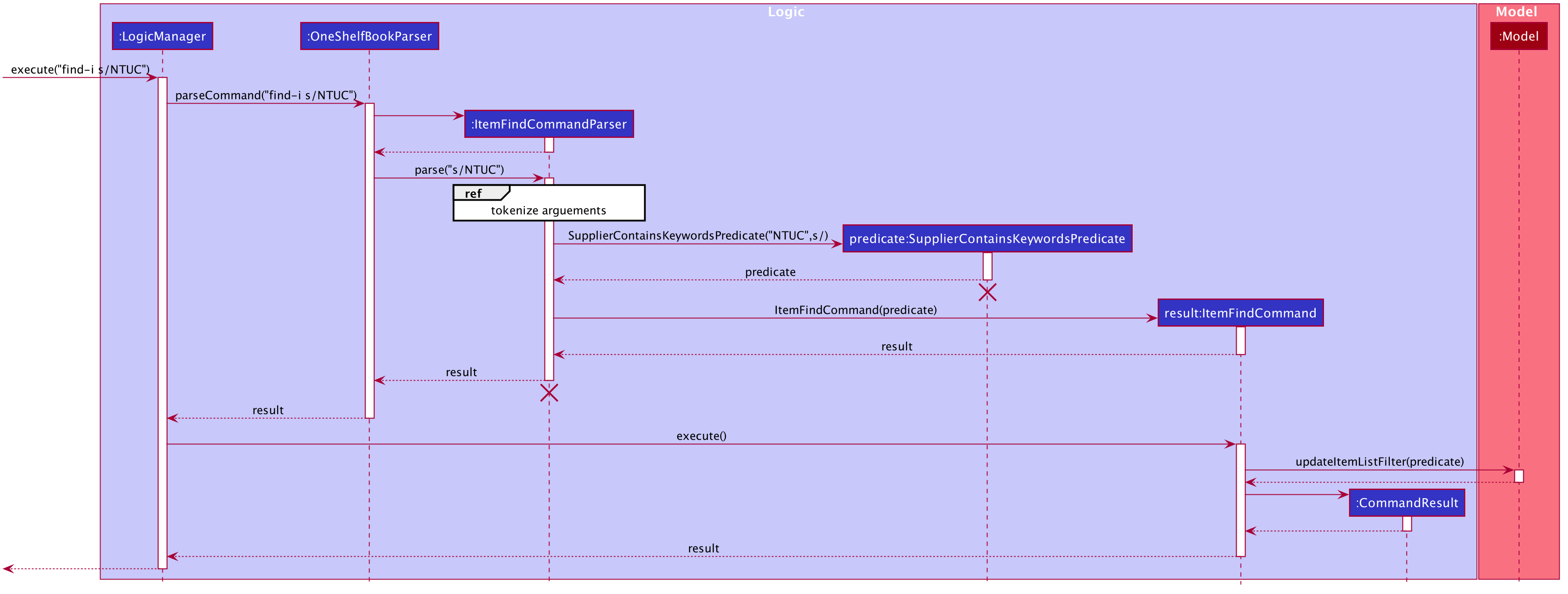Select predicate:SupplierContainsKeywordsPredicate box
This screenshot has width=1568, height=594.
tap(987, 238)
